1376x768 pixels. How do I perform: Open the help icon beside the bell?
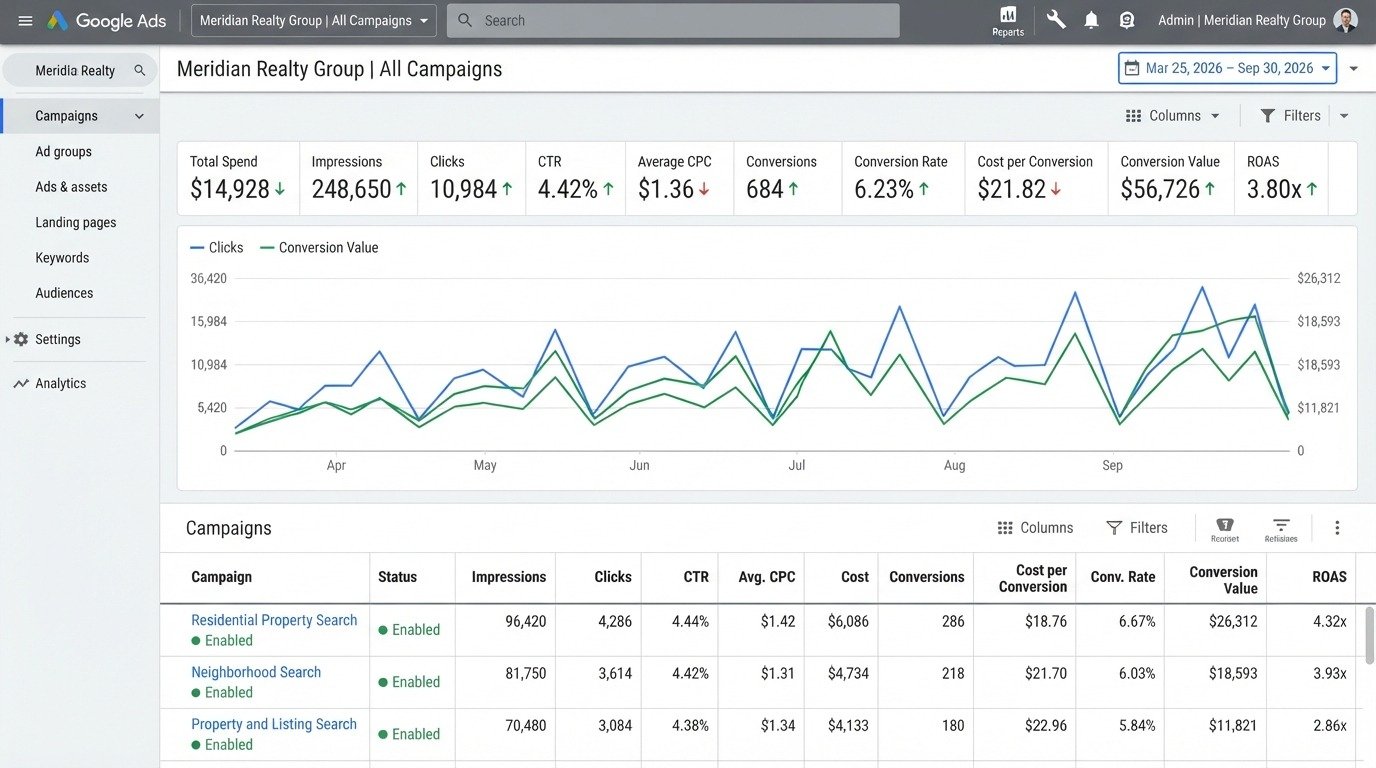pos(1127,20)
